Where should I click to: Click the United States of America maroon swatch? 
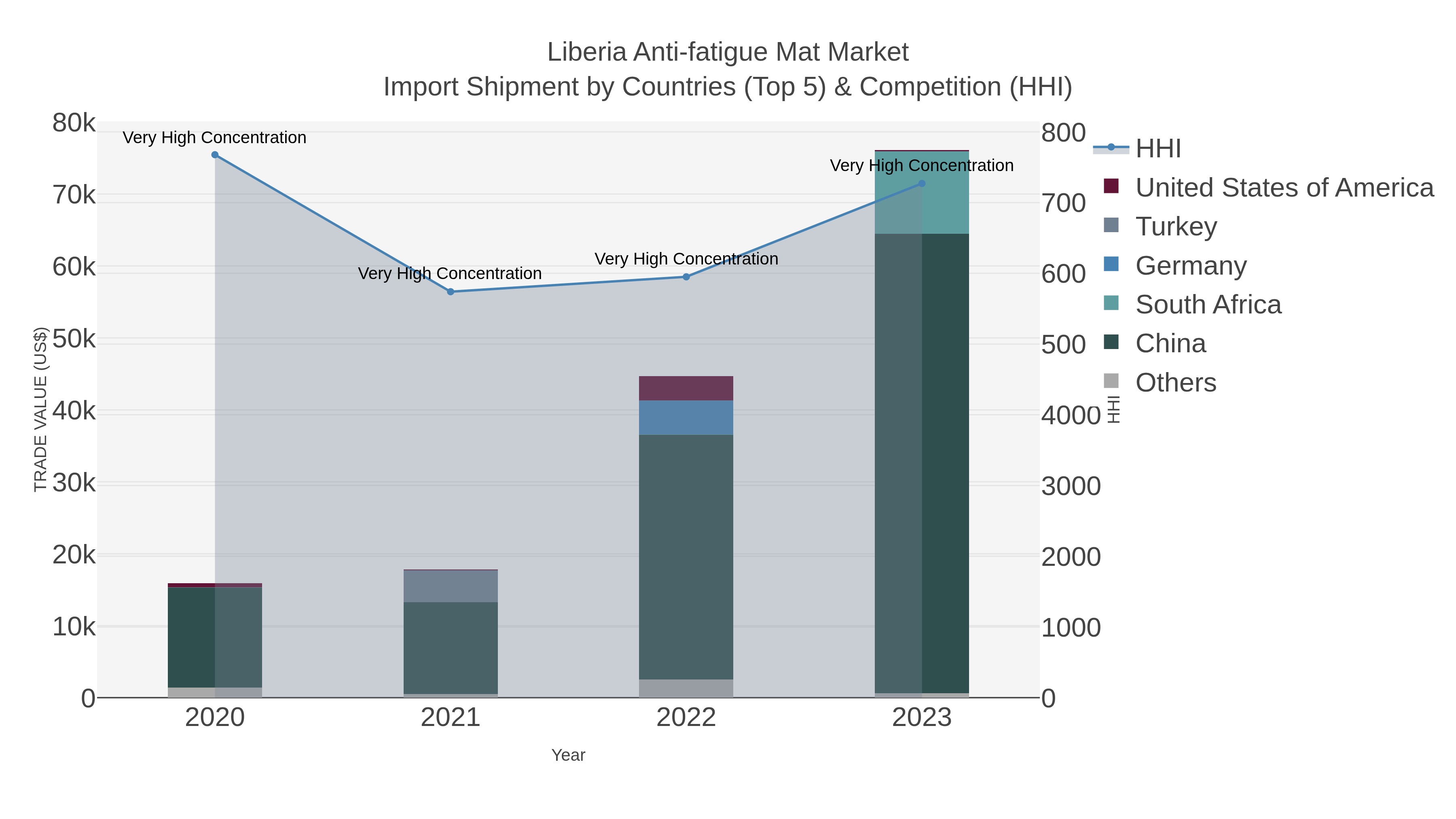click(1111, 186)
